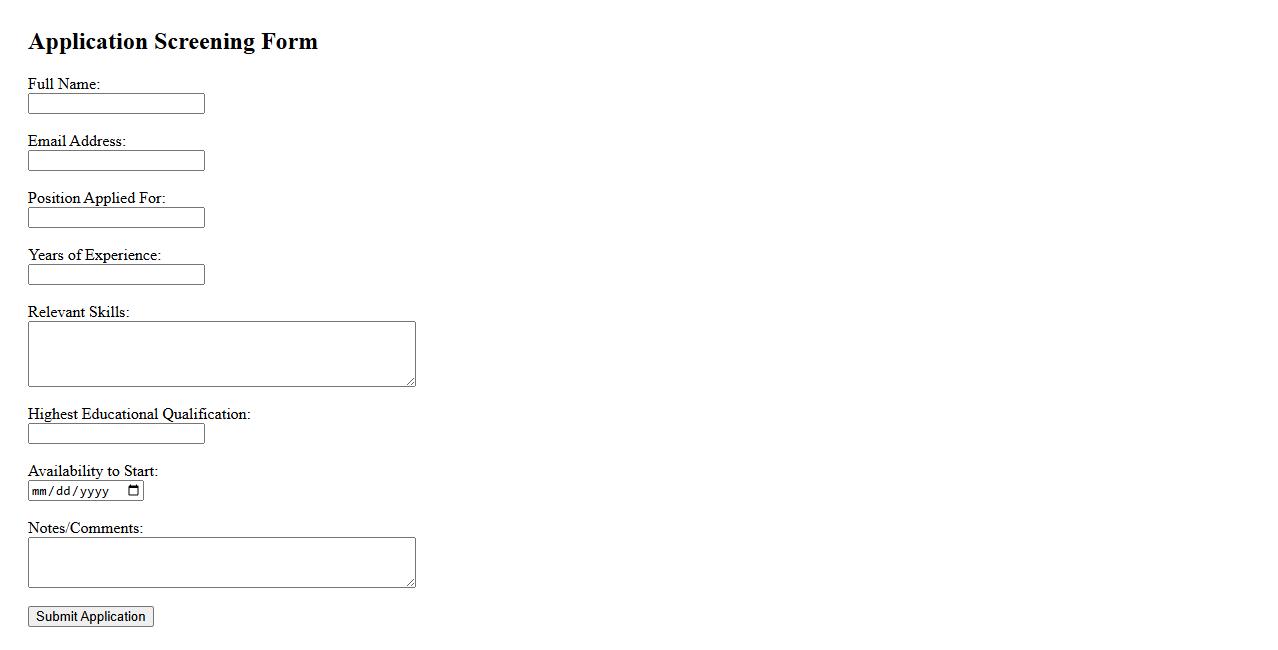Click the Full Name text field
Viewport: 1278px width, 650px height.
point(116,104)
